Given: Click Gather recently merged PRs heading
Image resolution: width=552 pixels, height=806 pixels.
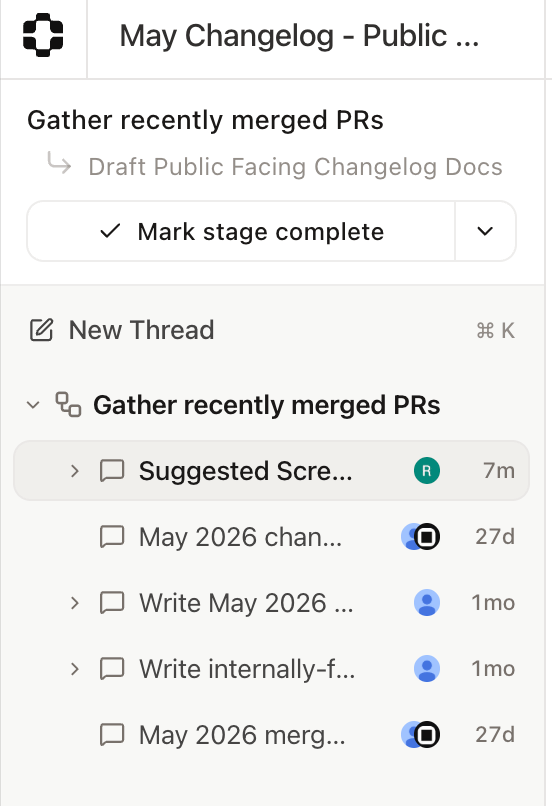Looking at the screenshot, I should point(205,120).
